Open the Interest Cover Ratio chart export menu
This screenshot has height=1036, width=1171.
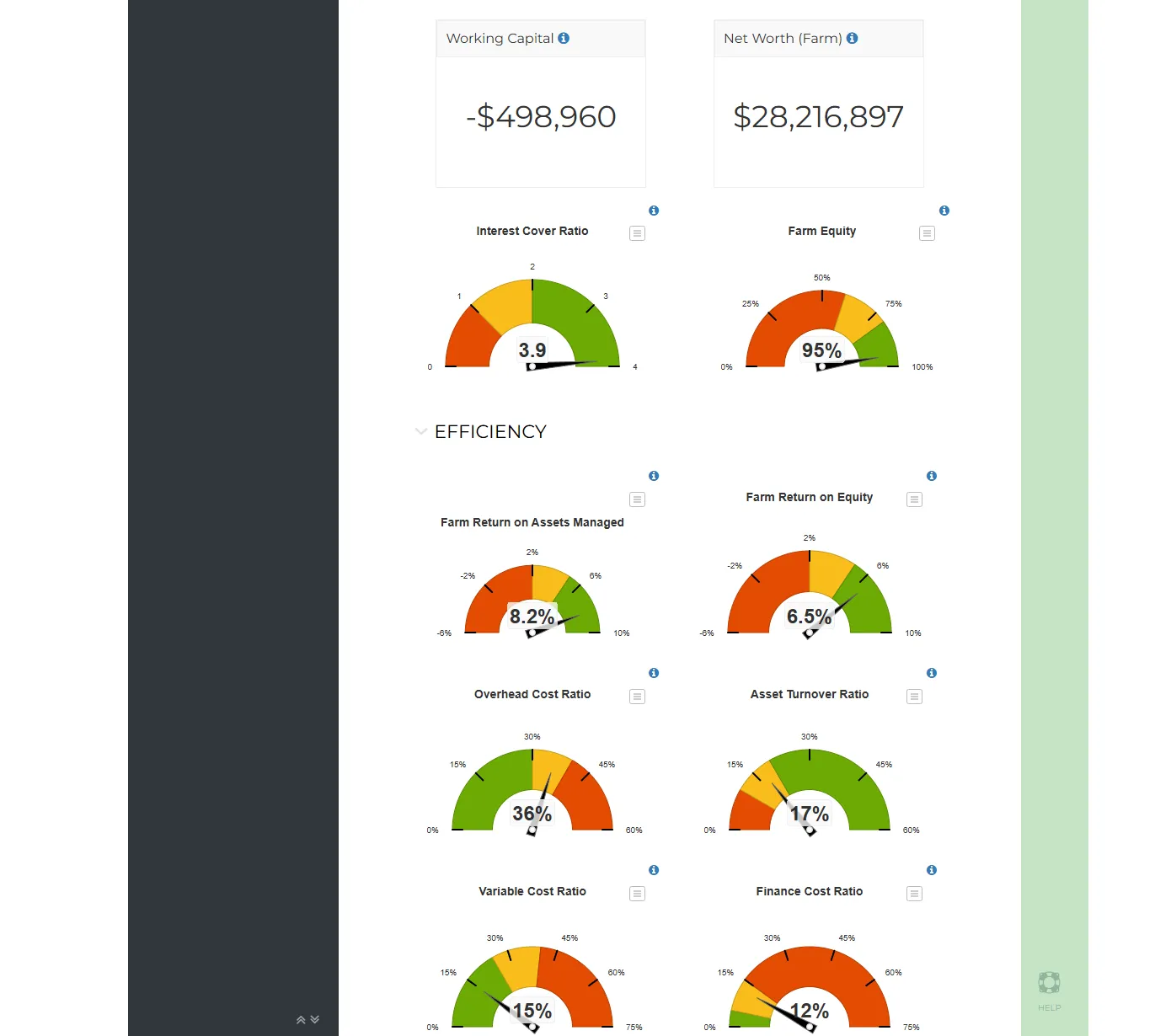637,233
